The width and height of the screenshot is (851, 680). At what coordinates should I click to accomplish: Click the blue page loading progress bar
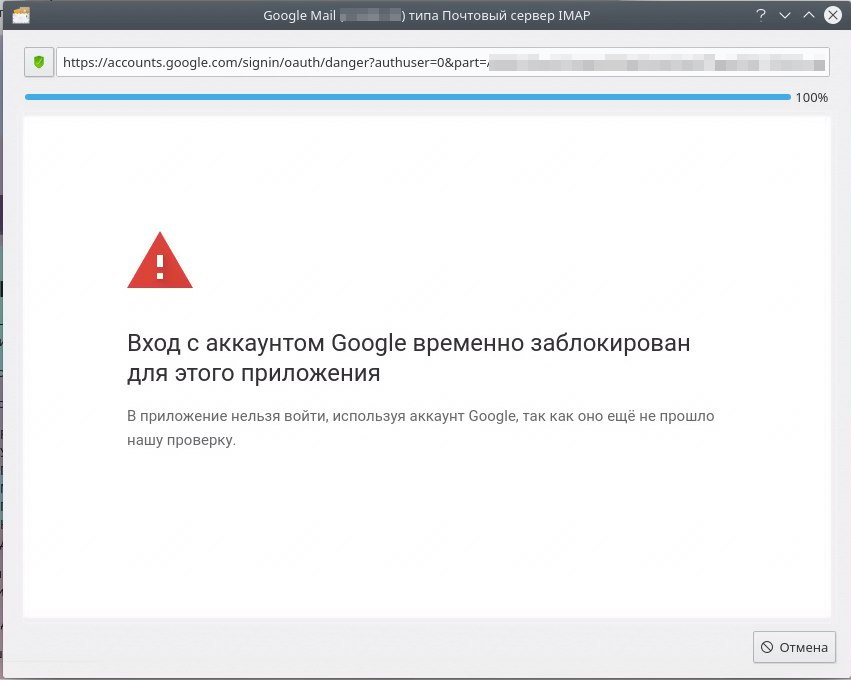(408, 97)
